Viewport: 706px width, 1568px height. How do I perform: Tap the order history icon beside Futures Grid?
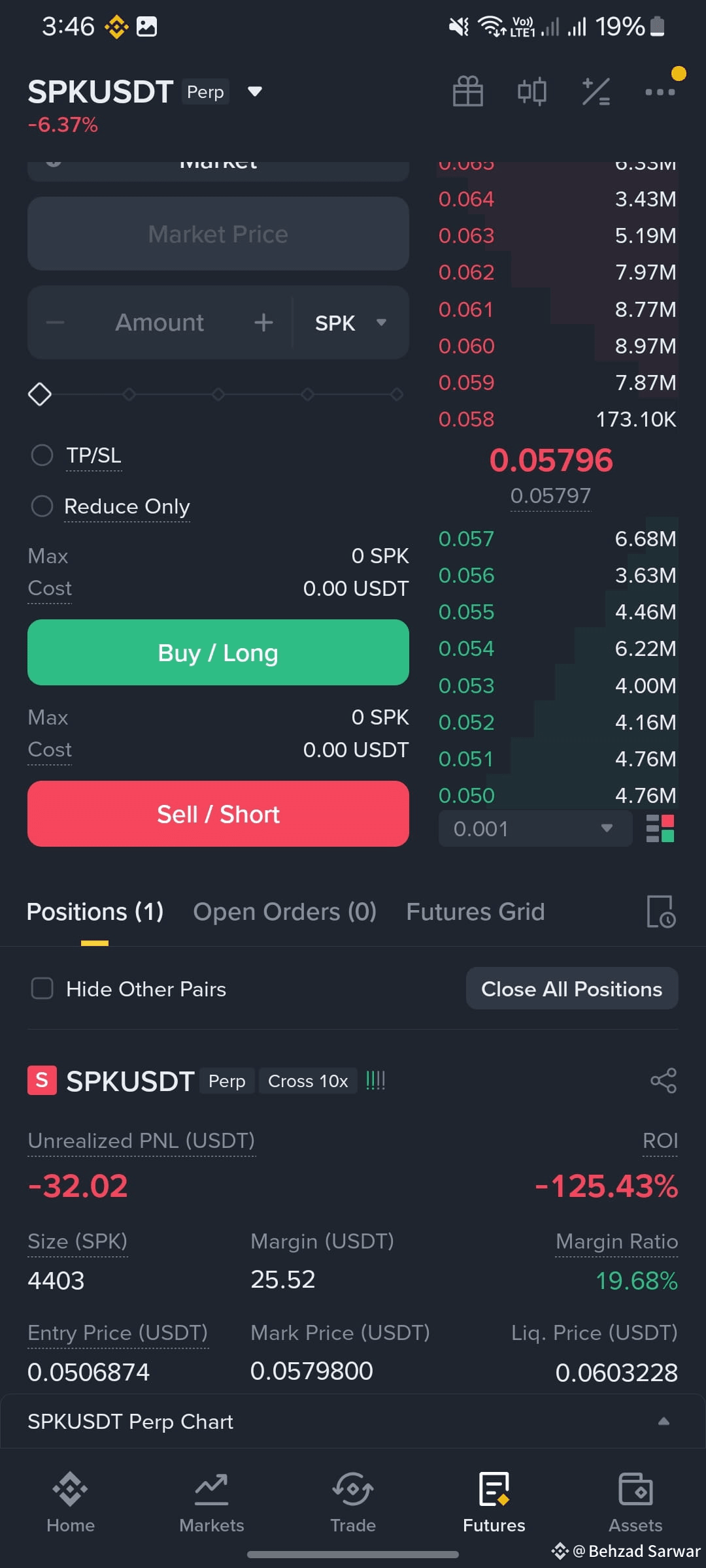point(661,911)
